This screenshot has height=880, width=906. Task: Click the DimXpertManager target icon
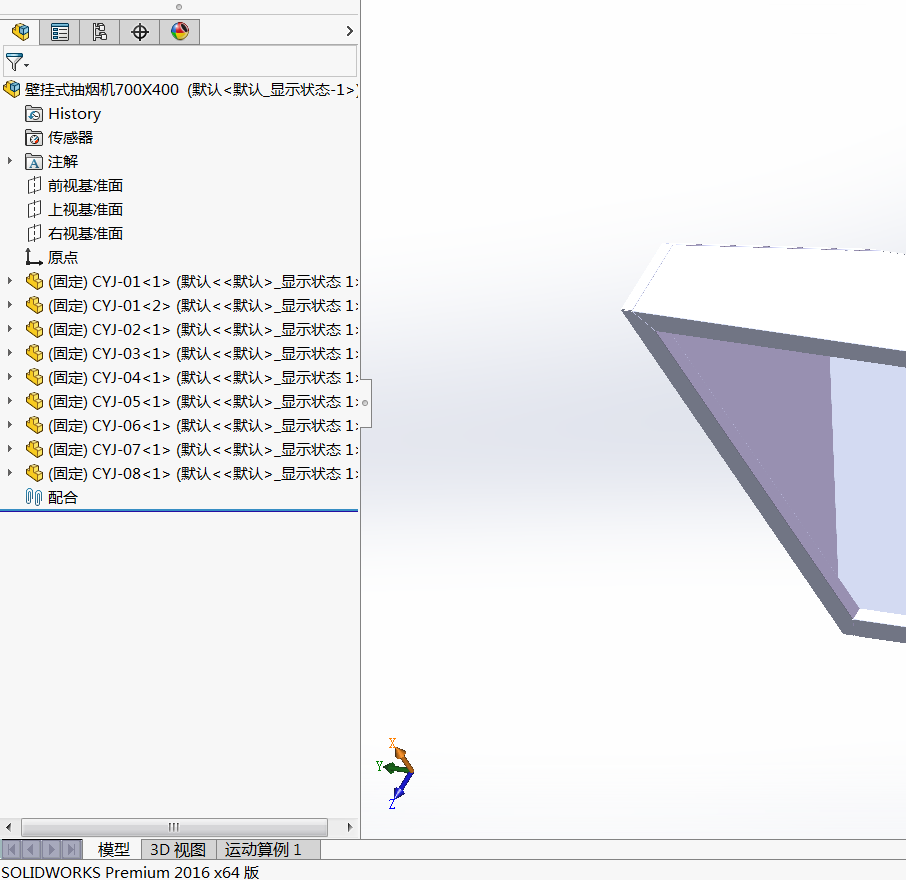[139, 31]
